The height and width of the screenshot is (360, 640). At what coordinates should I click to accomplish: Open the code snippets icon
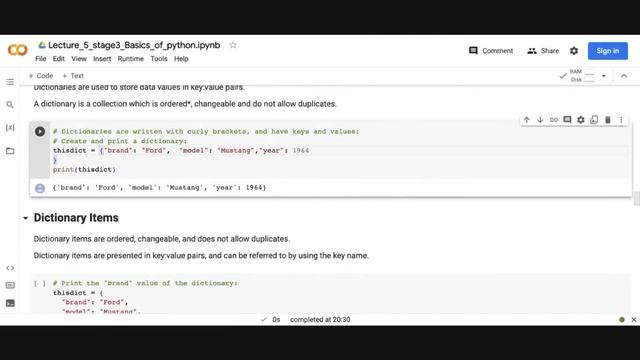(10, 268)
